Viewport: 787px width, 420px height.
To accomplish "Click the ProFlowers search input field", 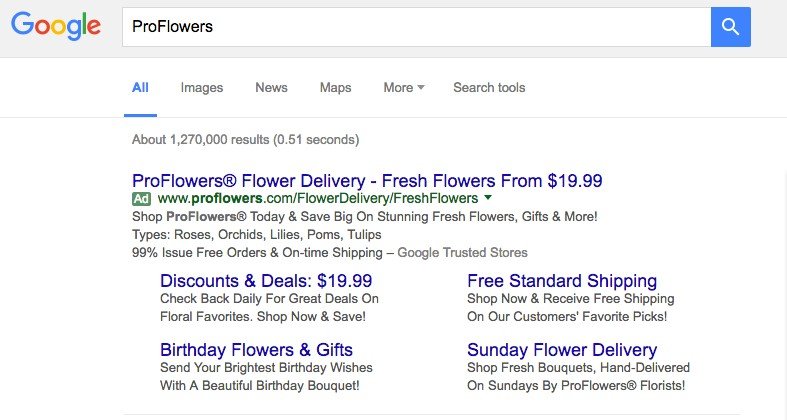I will (x=417, y=27).
